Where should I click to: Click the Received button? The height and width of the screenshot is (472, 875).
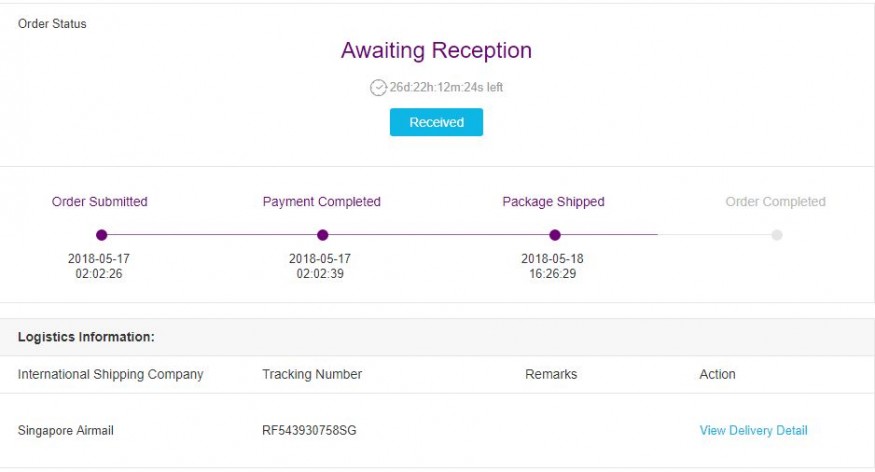436,122
